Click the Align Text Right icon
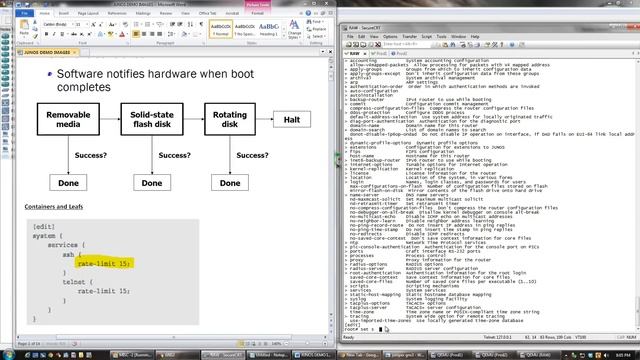 pyautogui.click(x=152, y=34)
